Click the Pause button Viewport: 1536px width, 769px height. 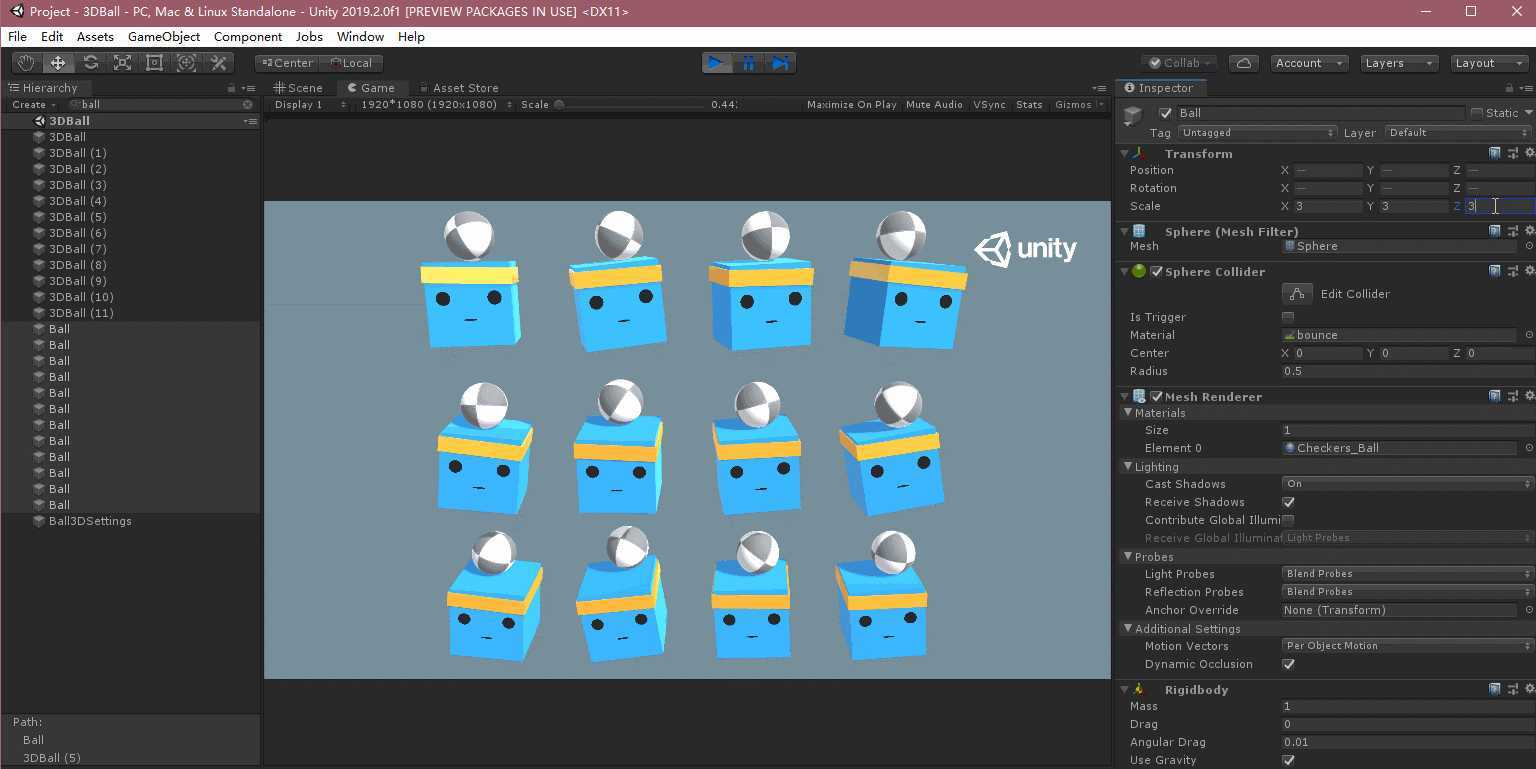[748, 62]
